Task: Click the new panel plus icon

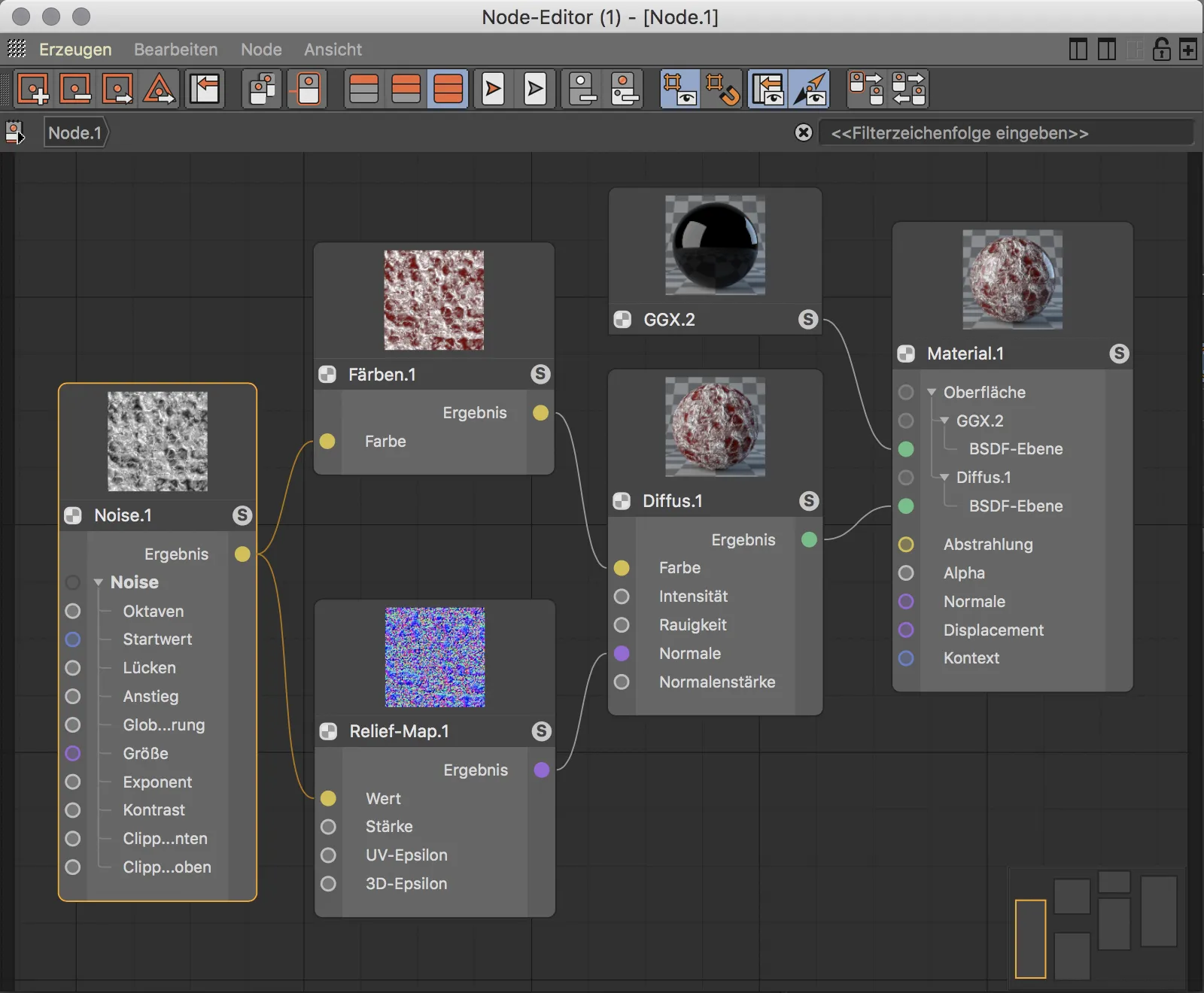Action: pyautogui.click(x=1189, y=50)
